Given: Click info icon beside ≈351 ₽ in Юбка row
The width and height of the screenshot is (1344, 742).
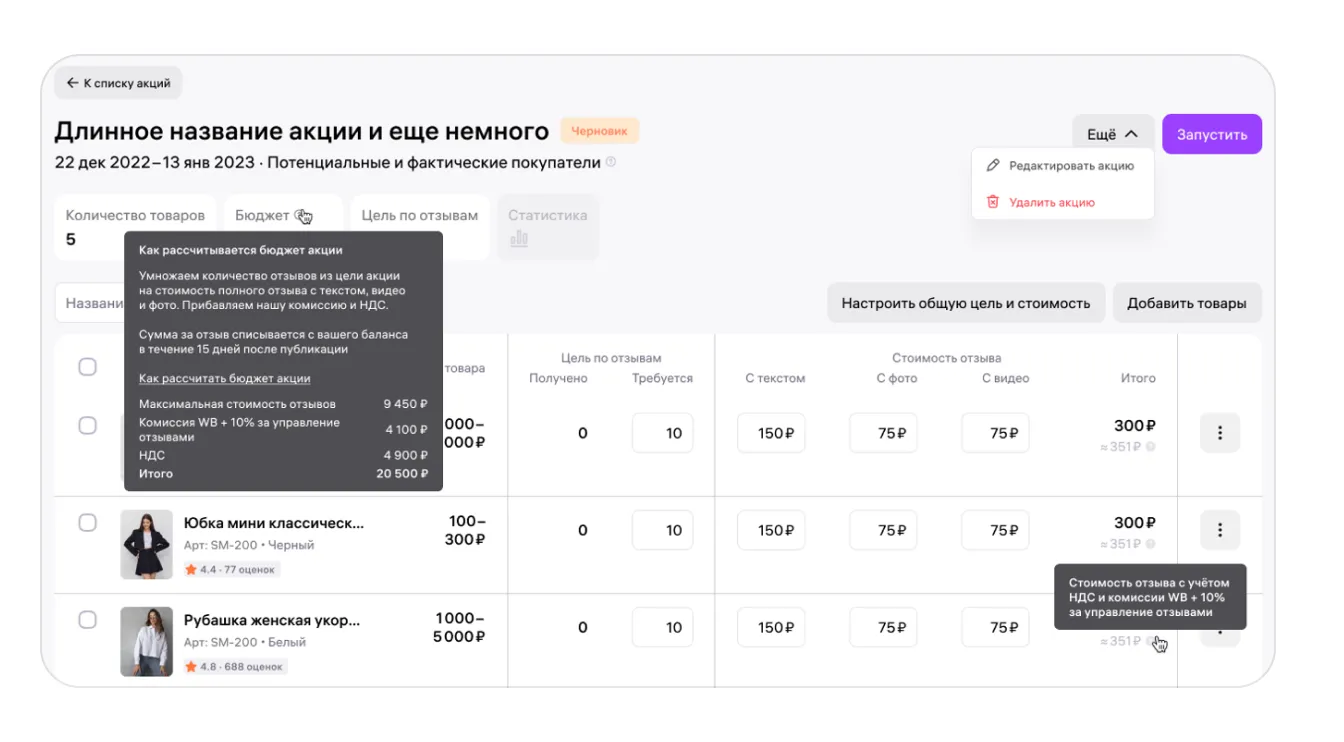Looking at the screenshot, I should (x=1150, y=544).
